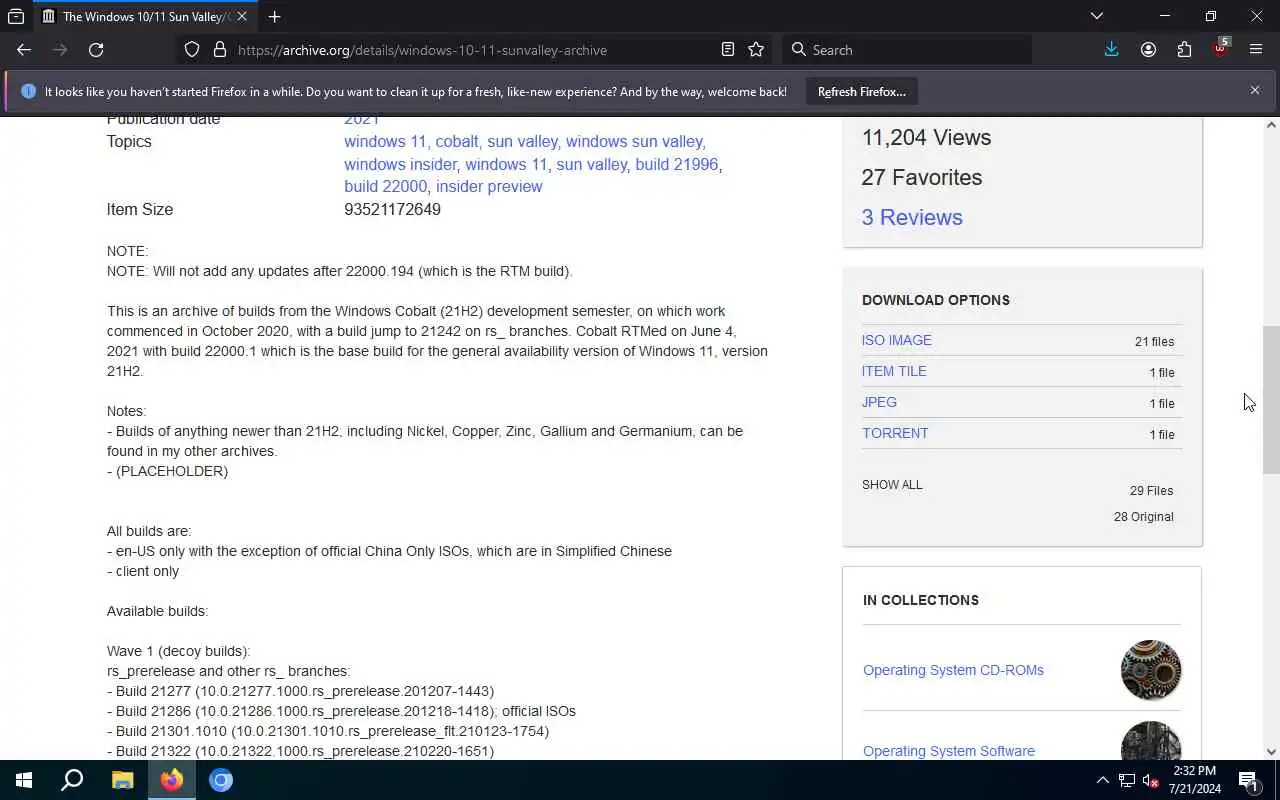Open a new tab with plus button
Viewport: 1280px width, 800px height.
274,16
